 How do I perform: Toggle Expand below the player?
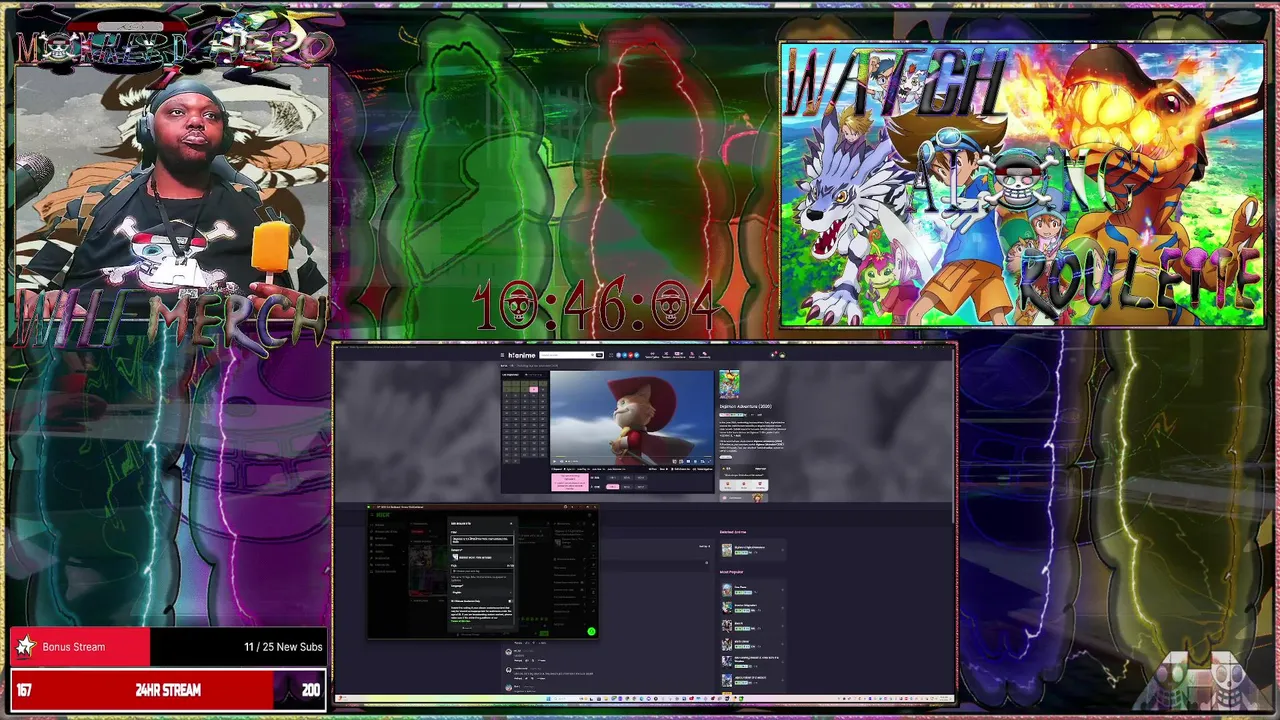(557, 469)
